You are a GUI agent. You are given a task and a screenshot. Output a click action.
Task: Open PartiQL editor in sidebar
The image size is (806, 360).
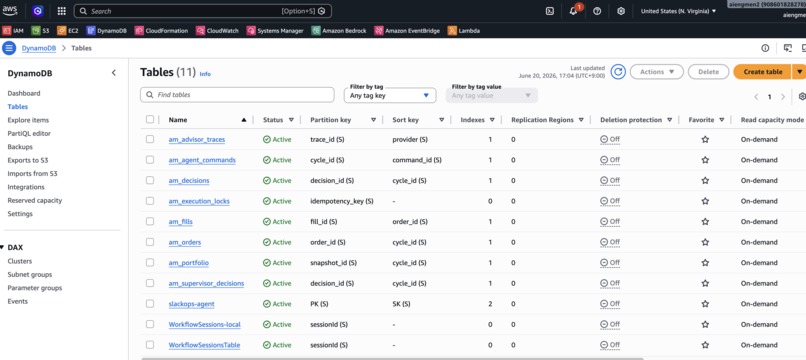pos(29,134)
